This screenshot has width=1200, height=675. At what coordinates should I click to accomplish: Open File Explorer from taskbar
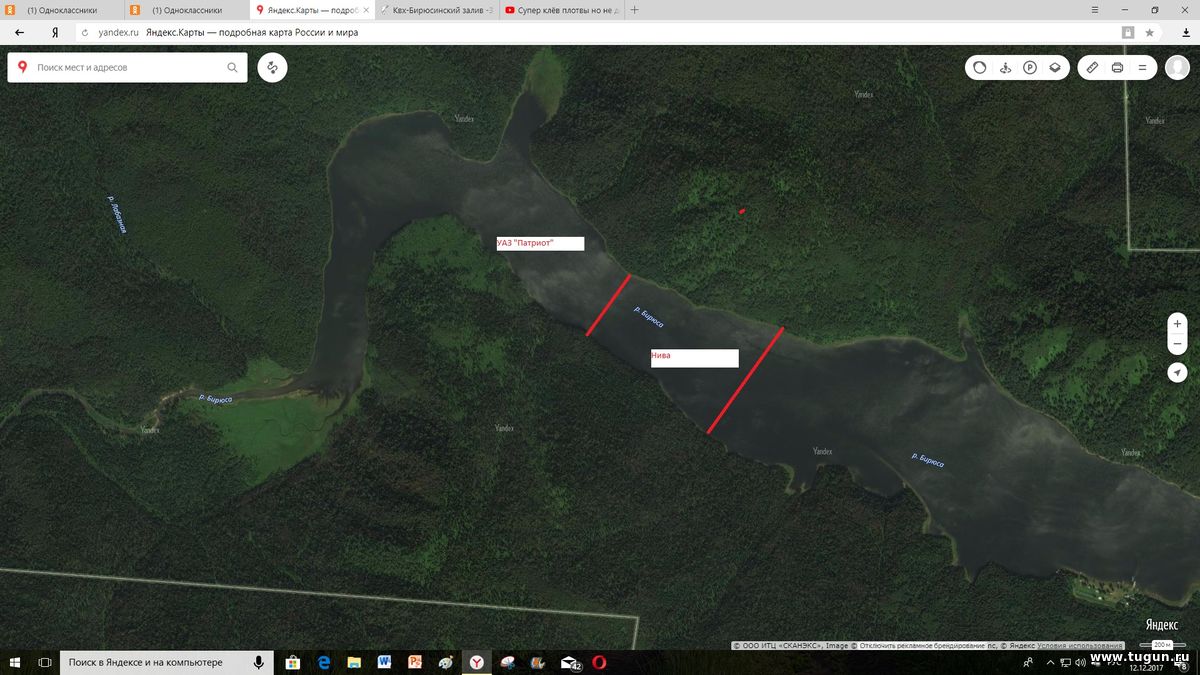click(354, 662)
